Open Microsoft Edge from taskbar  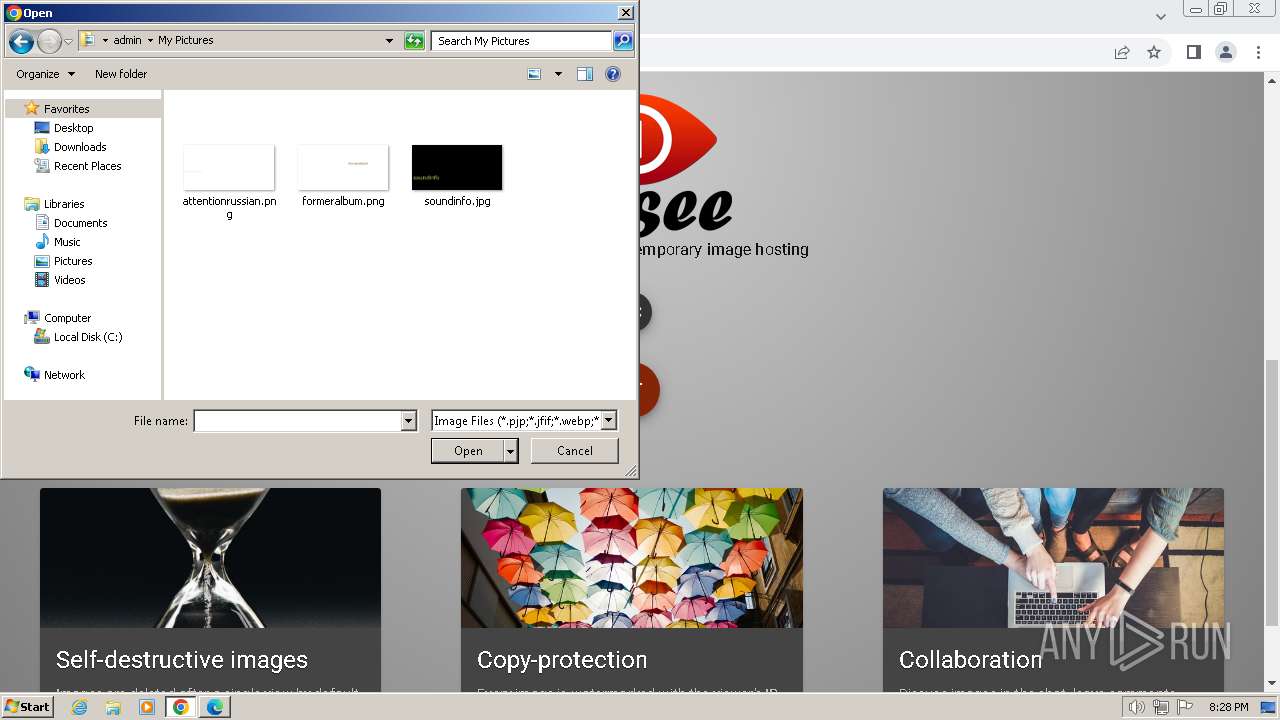click(x=215, y=707)
